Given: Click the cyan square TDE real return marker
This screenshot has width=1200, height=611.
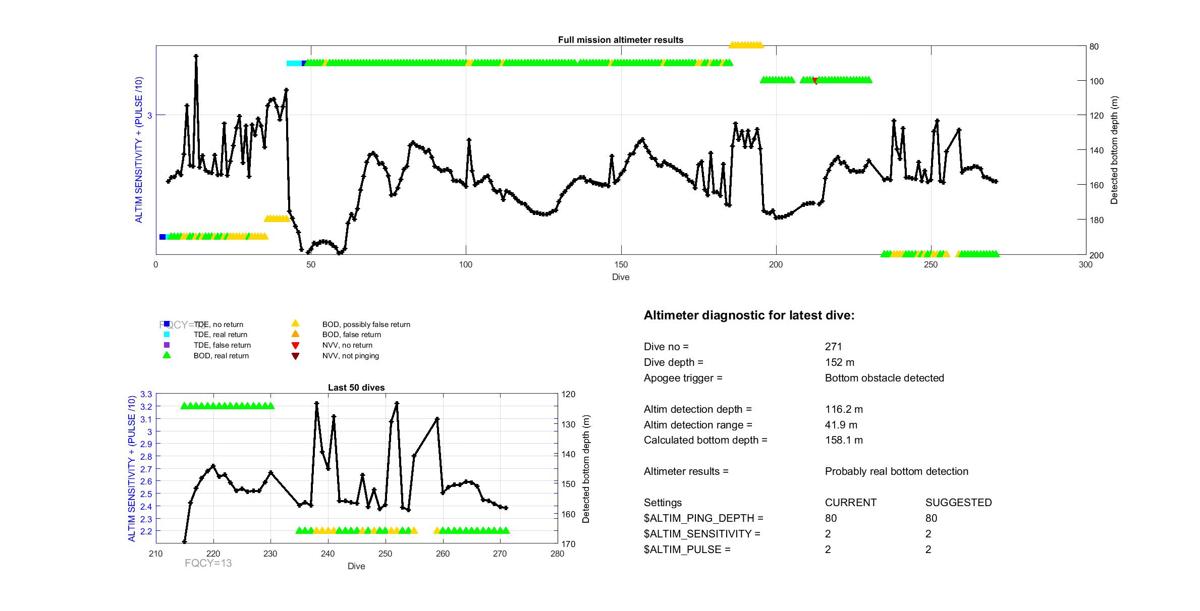Looking at the screenshot, I should click(167, 334).
